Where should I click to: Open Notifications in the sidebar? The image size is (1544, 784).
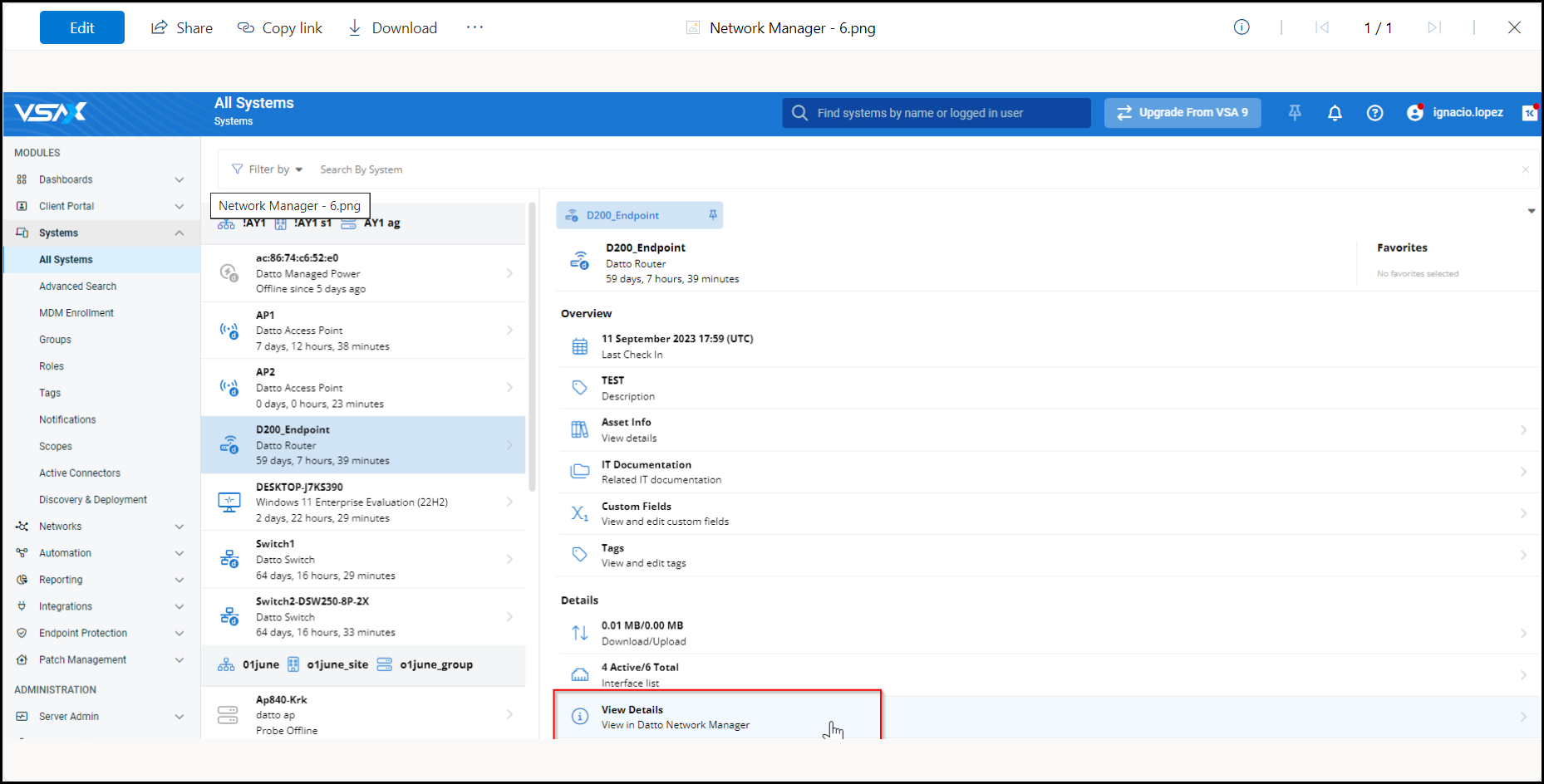[67, 419]
